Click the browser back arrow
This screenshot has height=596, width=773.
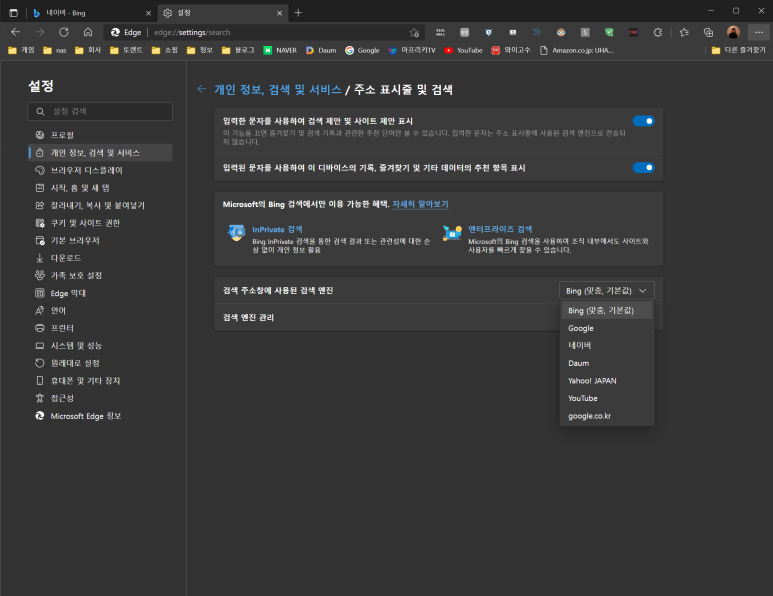pyautogui.click(x=16, y=33)
